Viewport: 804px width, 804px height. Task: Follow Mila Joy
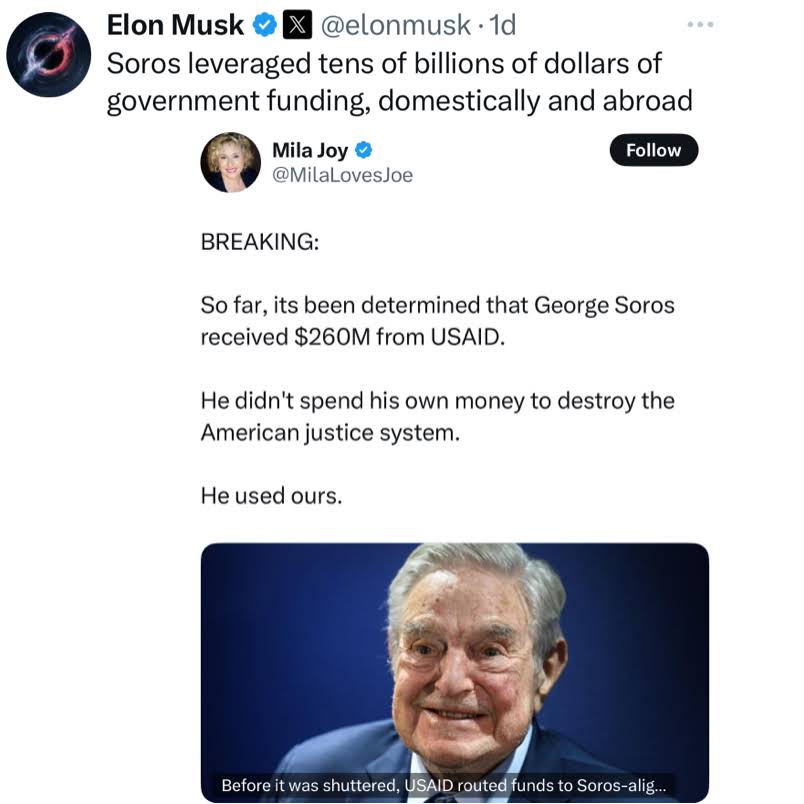pyautogui.click(x=653, y=150)
